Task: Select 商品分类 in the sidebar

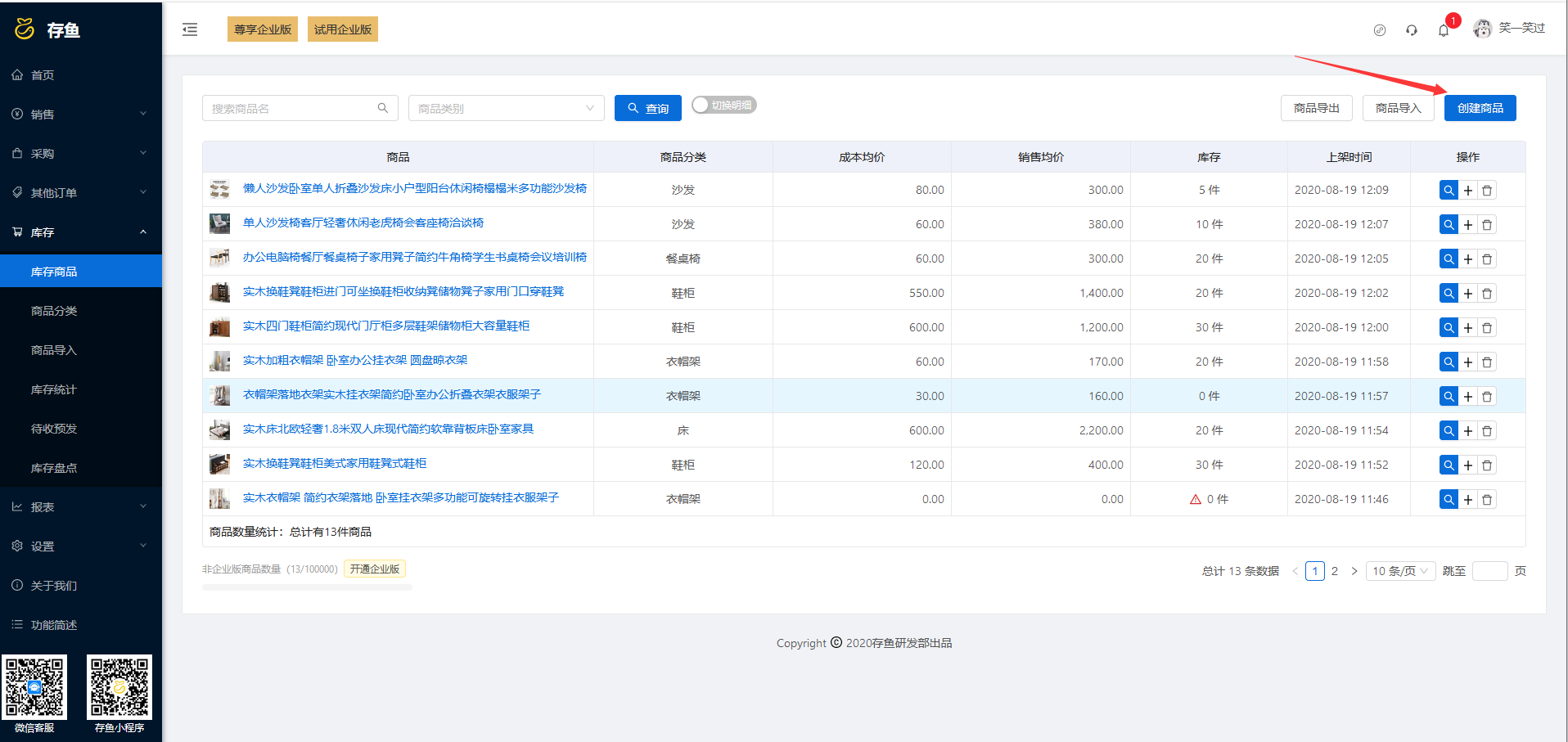Action: [81, 311]
